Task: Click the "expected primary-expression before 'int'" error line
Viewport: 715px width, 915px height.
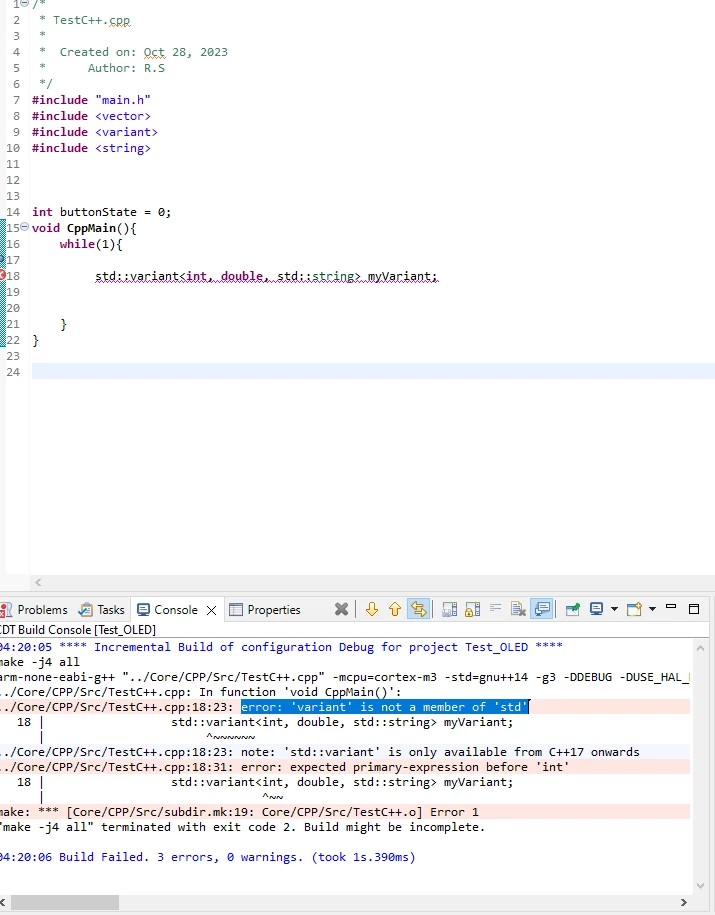Action: coord(345,767)
